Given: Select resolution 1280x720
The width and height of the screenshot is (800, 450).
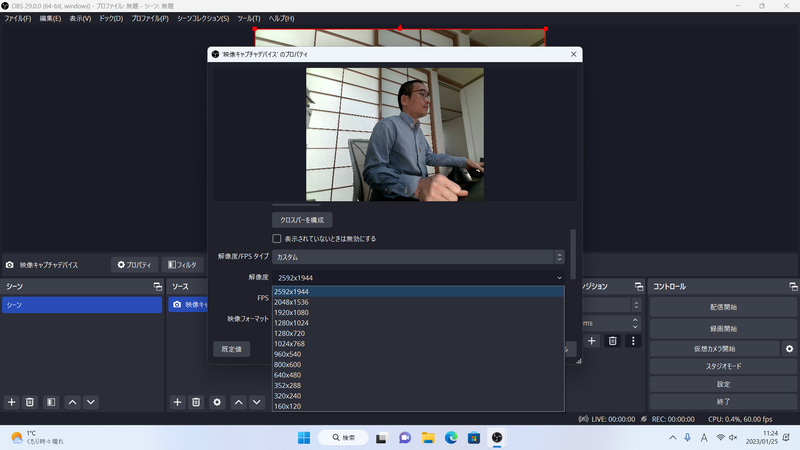Looking at the screenshot, I should pyautogui.click(x=418, y=333).
